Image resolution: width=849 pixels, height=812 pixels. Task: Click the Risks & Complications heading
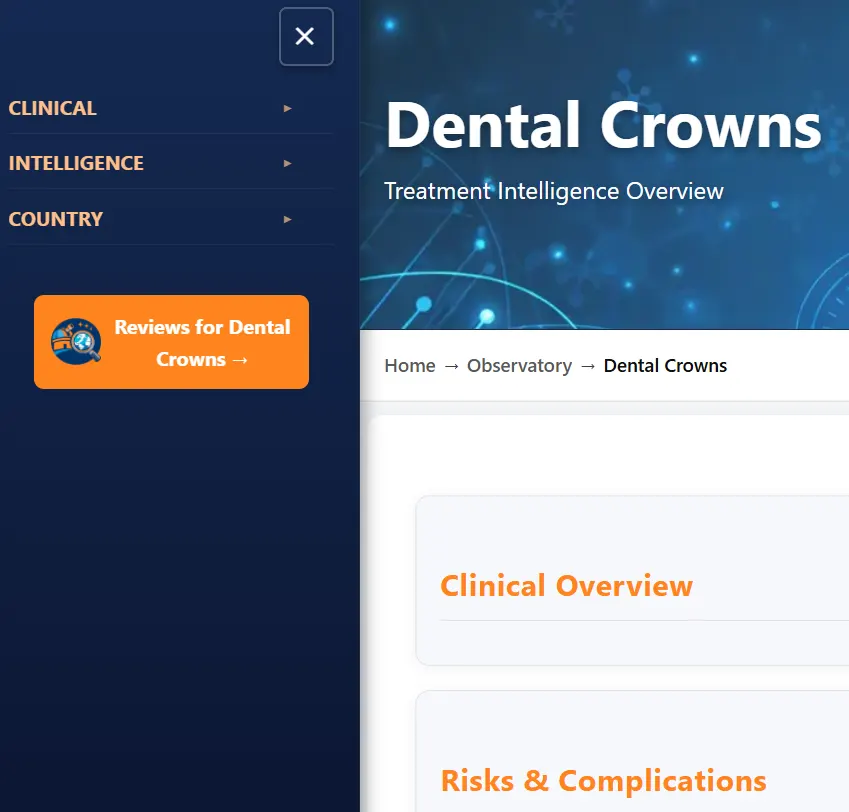click(604, 781)
